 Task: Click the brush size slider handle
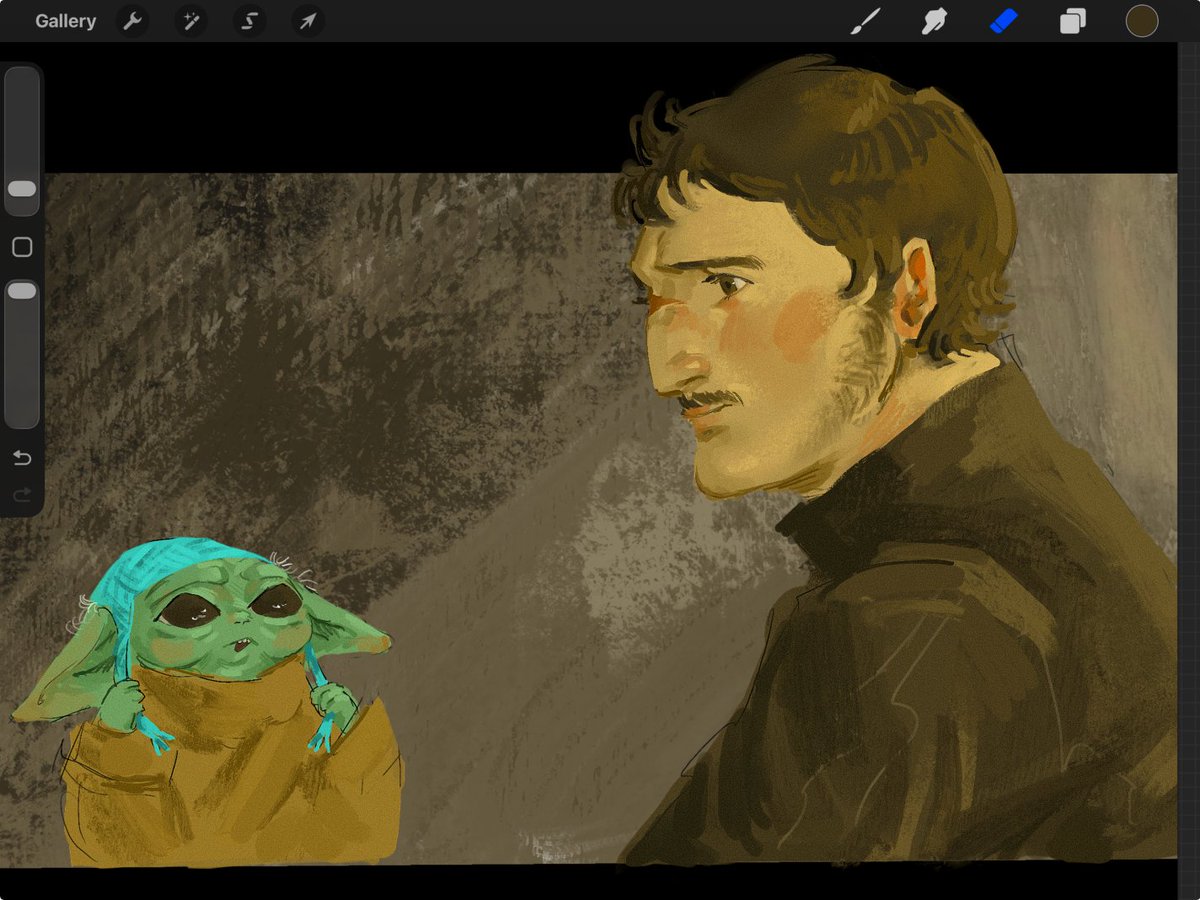(22, 189)
